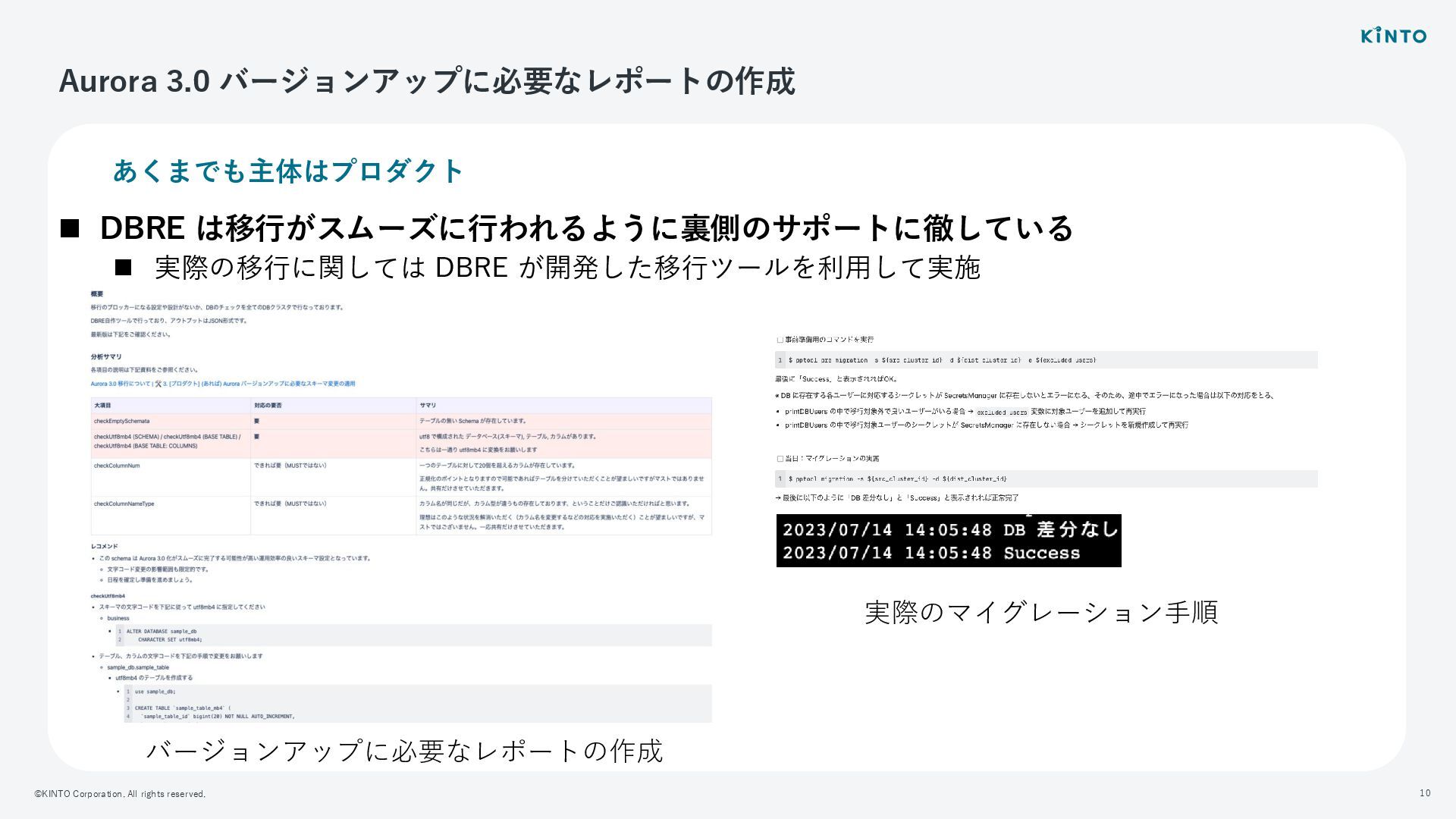The width and height of the screenshot is (1456, 819).
Task: Click the ALTER DATABASE sample_db code line
Action: (162, 631)
